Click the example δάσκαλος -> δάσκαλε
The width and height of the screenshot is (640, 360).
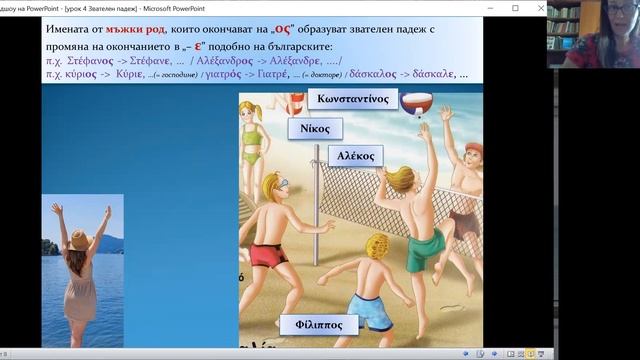[x=401, y=74]
